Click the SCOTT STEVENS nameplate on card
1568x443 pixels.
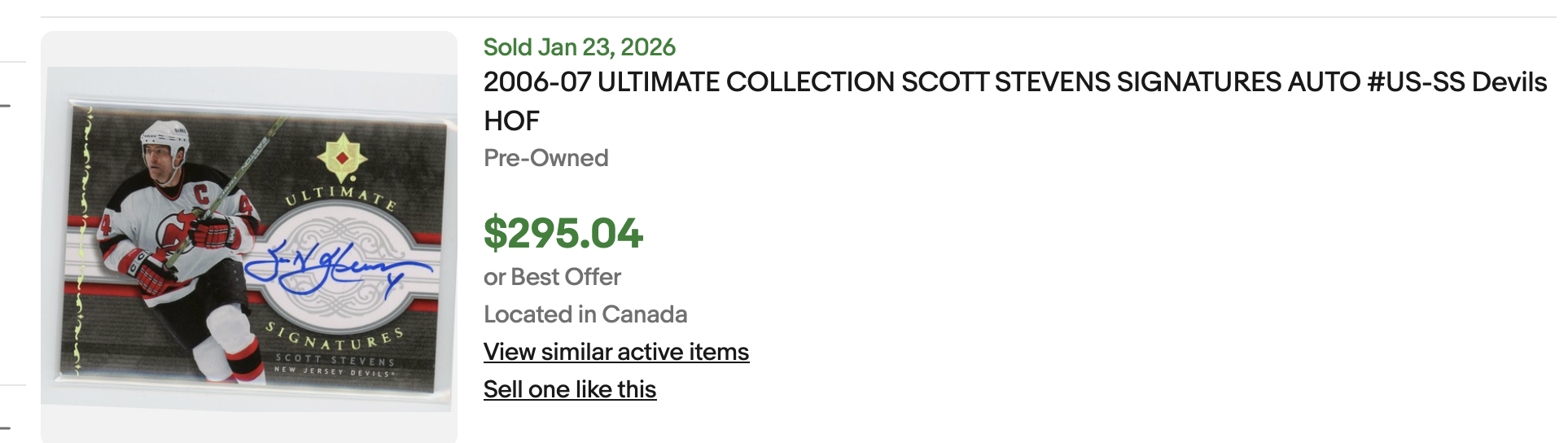click(x=335, y=359)
